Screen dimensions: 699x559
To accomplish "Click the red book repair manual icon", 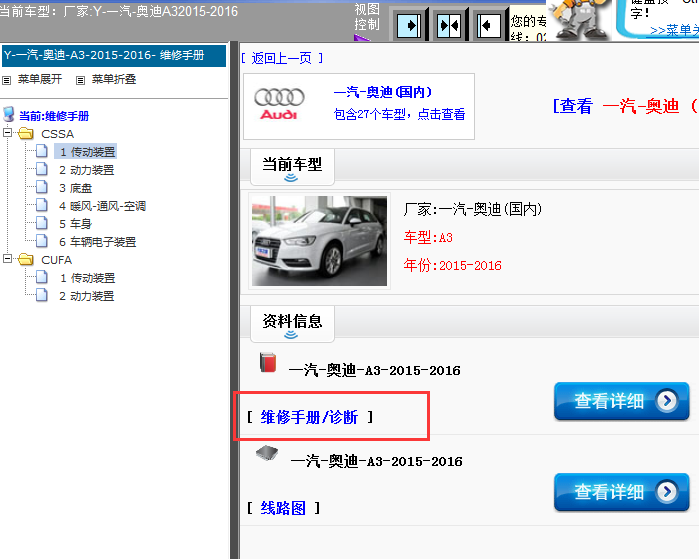I will [268, 362].
